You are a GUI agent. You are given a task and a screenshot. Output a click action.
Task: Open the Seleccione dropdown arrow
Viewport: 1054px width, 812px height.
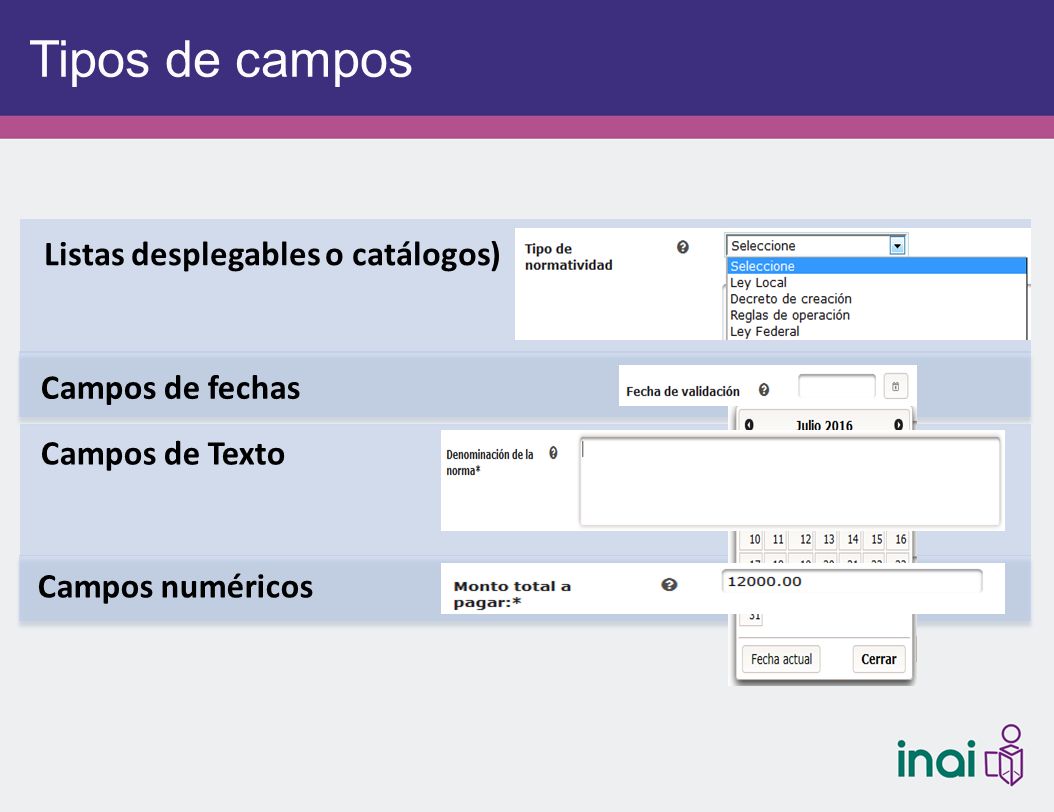897,246
